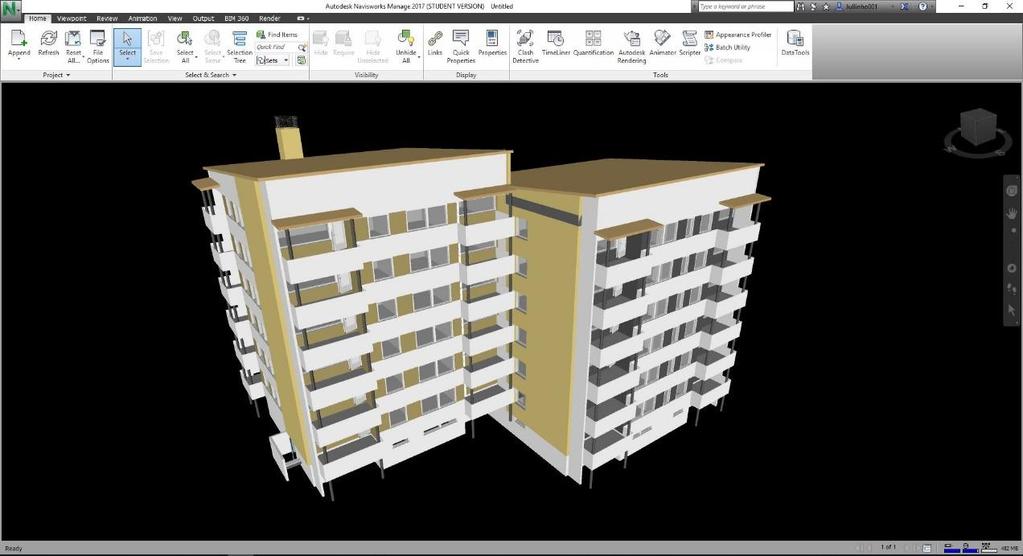Click the memory usage indicator in status bar

pos(1009,548)
